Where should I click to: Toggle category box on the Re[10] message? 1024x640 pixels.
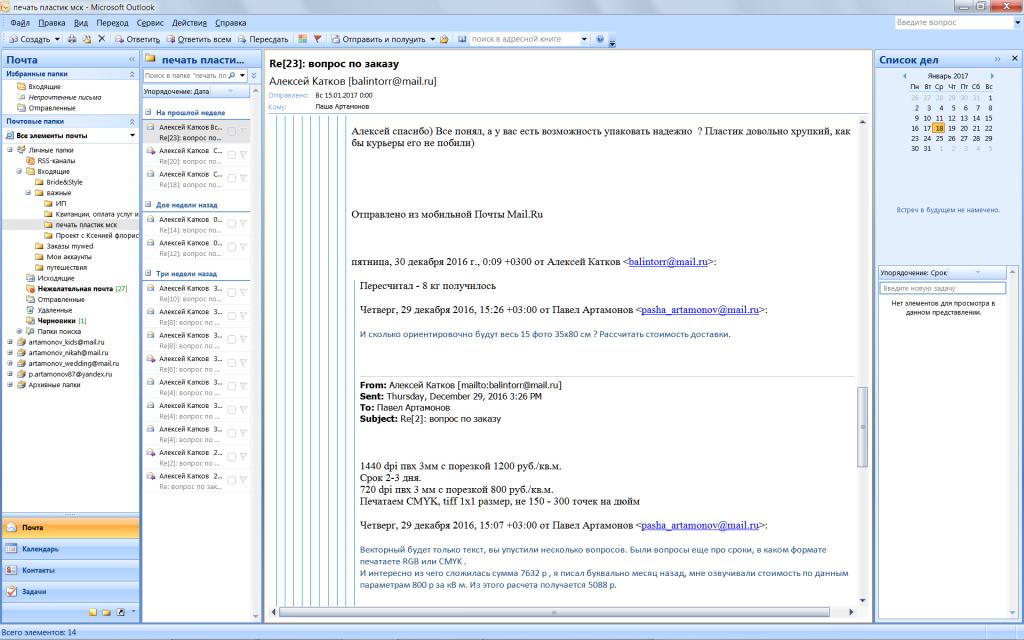[x=231, y=293]
